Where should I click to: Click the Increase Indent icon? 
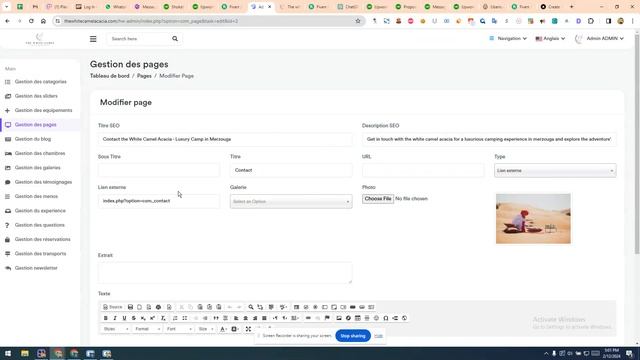tap(205, 318)
